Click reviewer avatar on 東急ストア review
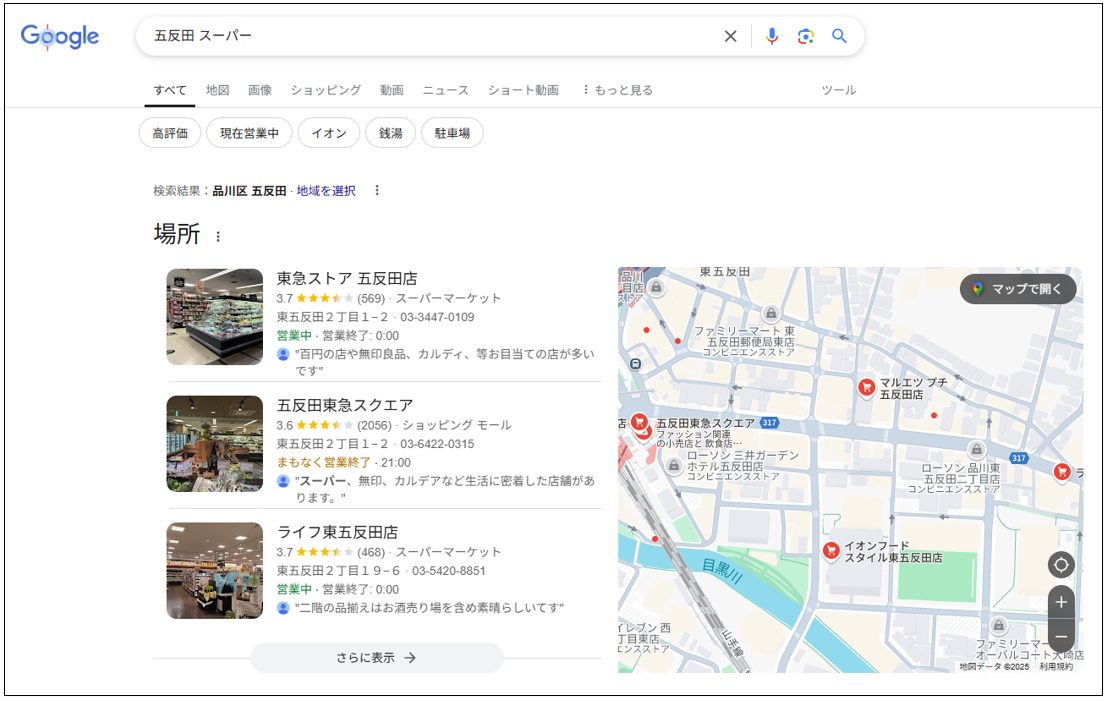 coord(283,354)
